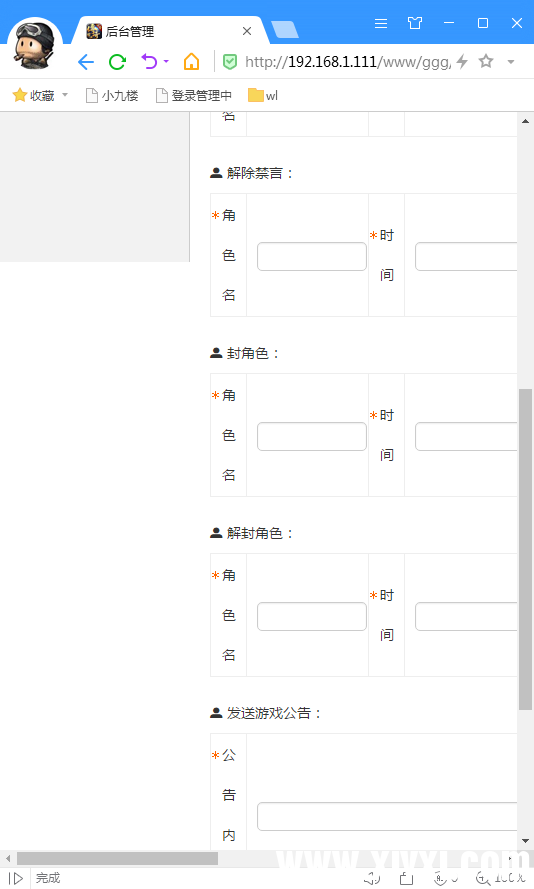Expand the undo history dropdown arrow

coord(166,61)
